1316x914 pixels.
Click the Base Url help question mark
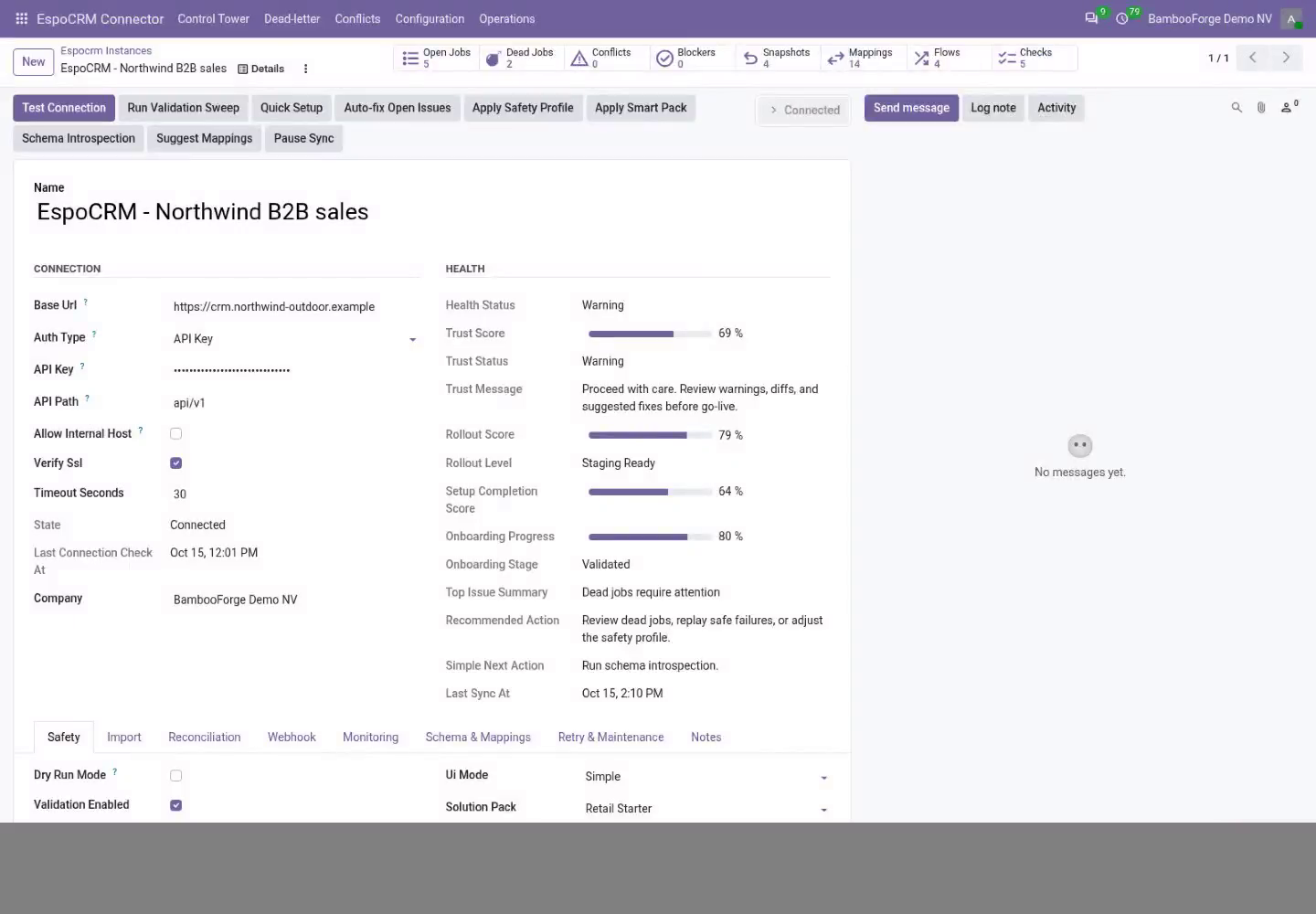pyautogui.click(x=86, y=302)
